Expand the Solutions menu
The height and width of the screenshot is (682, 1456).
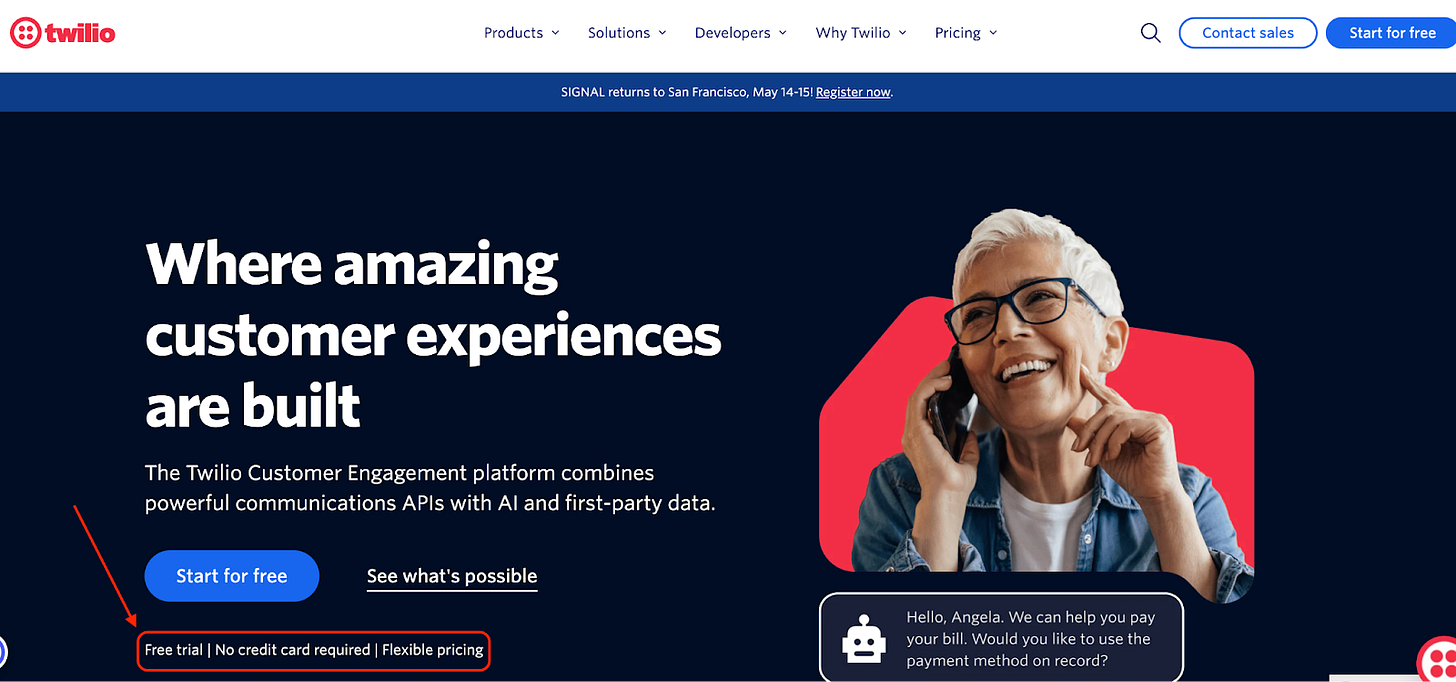tap(627, 33)
